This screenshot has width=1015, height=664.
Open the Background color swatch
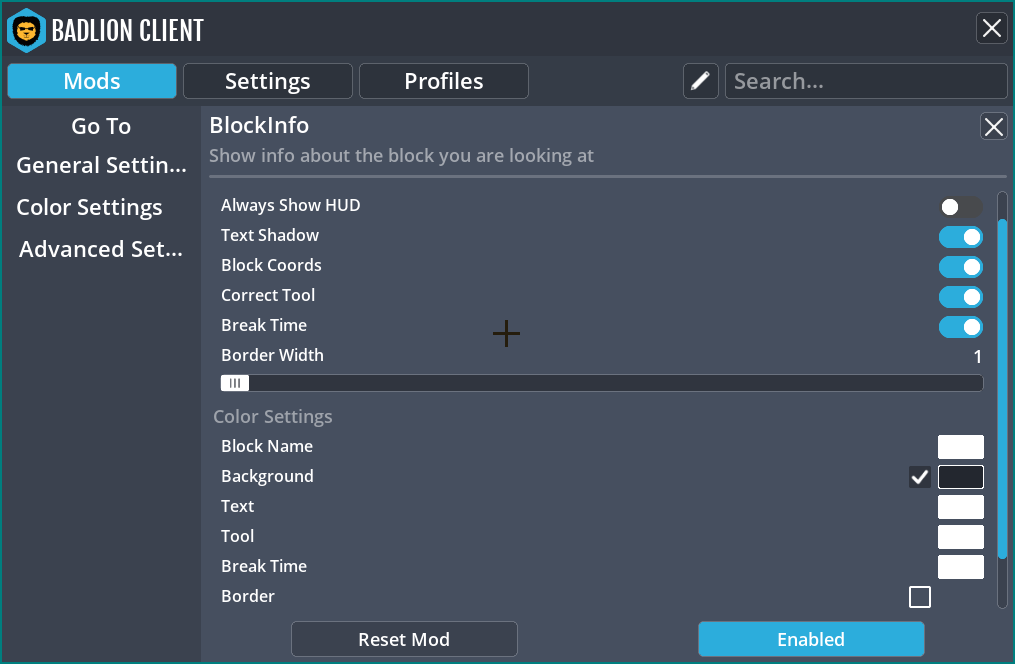click(x=961, y=477)
